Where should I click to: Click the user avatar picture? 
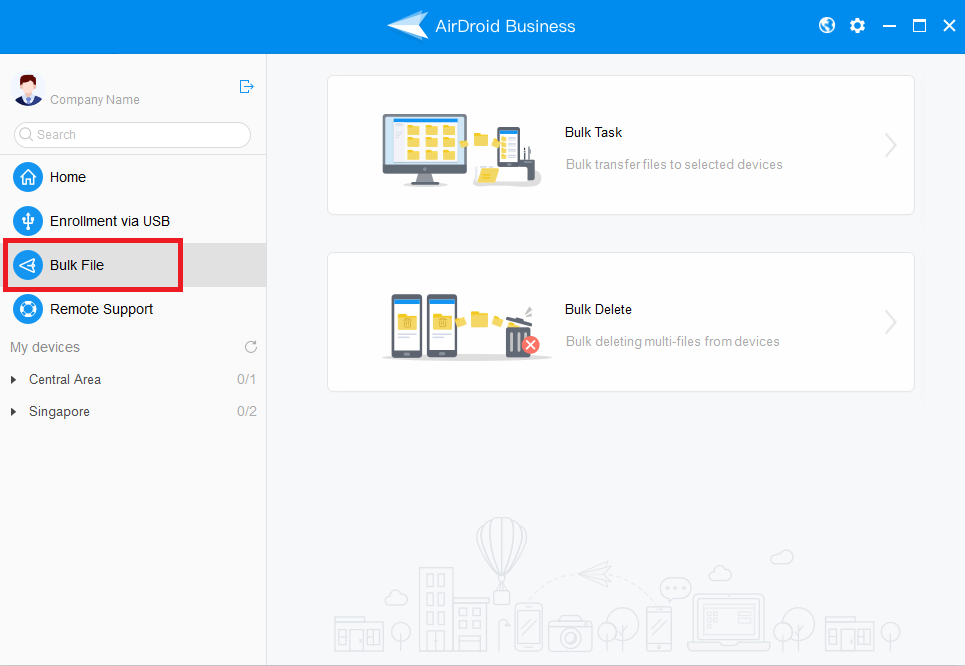tap(28, 90)
